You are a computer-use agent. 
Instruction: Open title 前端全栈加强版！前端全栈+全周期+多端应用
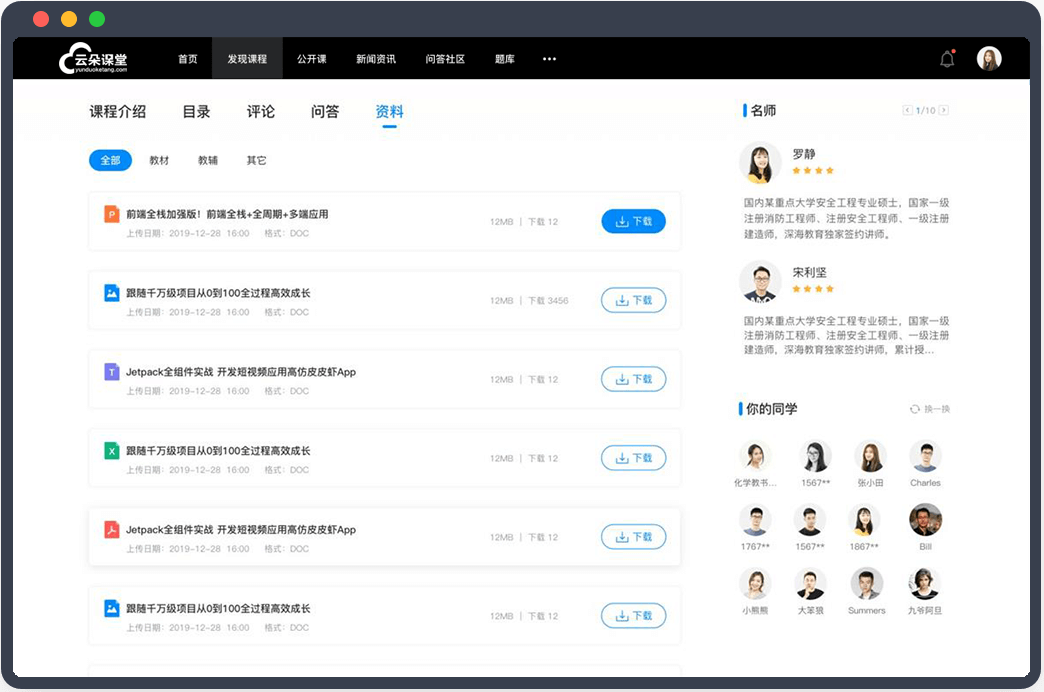(x=227, y=214)
